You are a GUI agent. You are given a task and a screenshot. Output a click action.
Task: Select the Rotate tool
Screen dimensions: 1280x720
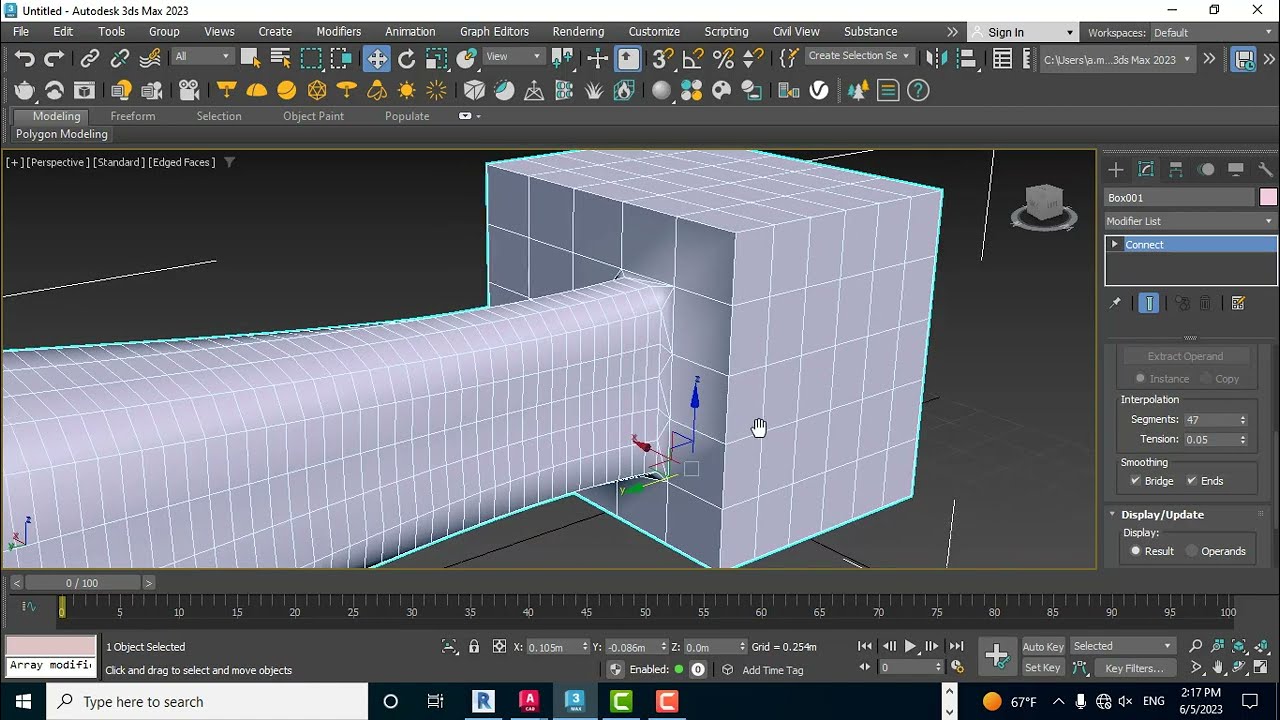pos(407,59)
